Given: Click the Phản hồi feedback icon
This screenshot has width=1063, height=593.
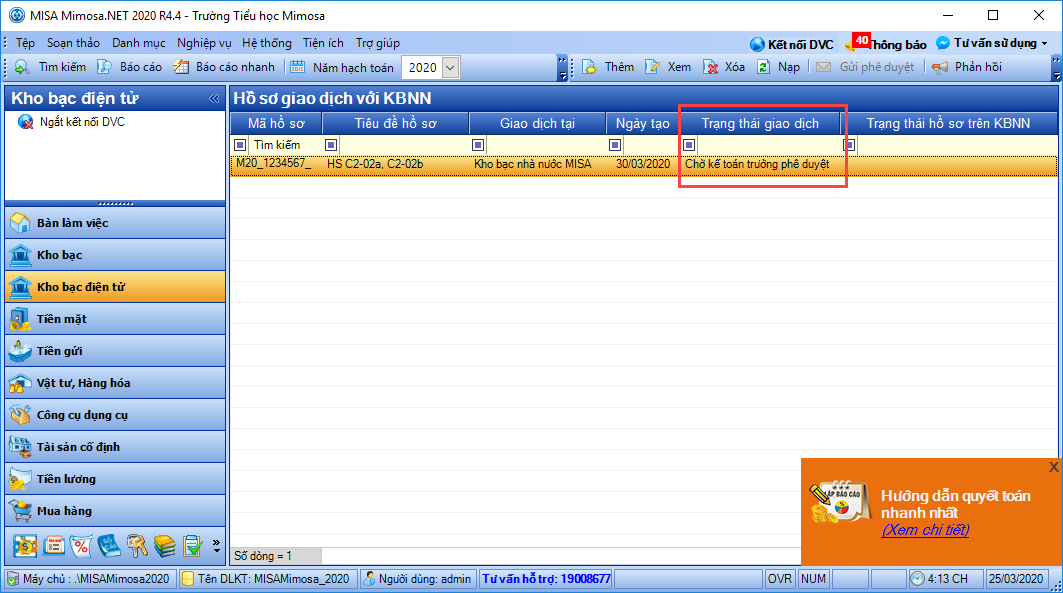Looking at the screenshot, I should (x=940, y=67).
